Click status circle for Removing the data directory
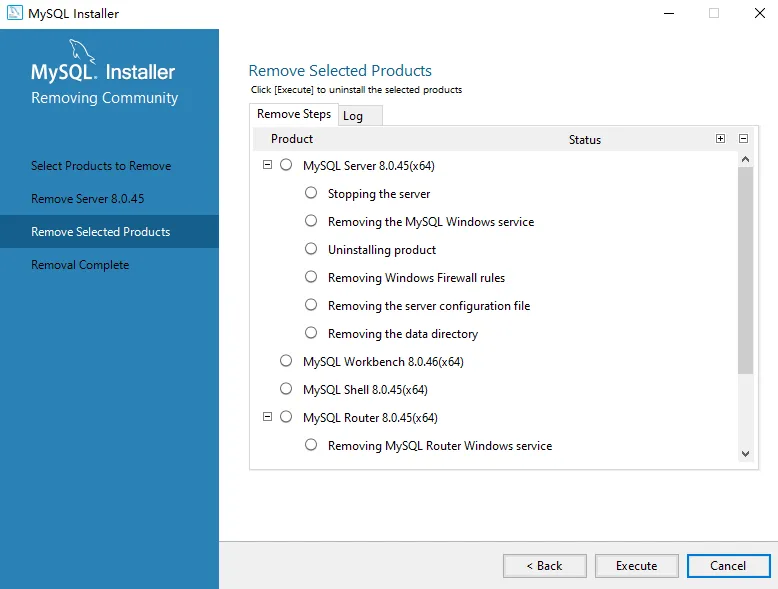 pos(311,333)
